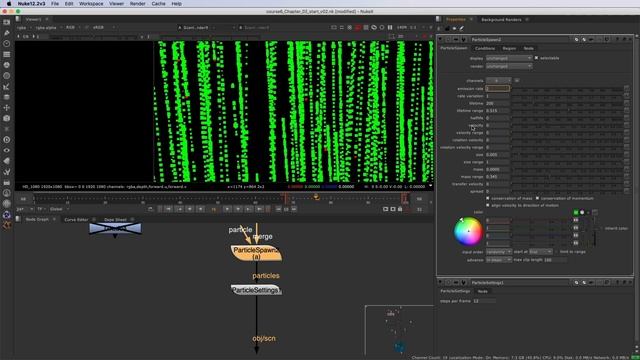Click the lifetime slider track

click(567, 103)
